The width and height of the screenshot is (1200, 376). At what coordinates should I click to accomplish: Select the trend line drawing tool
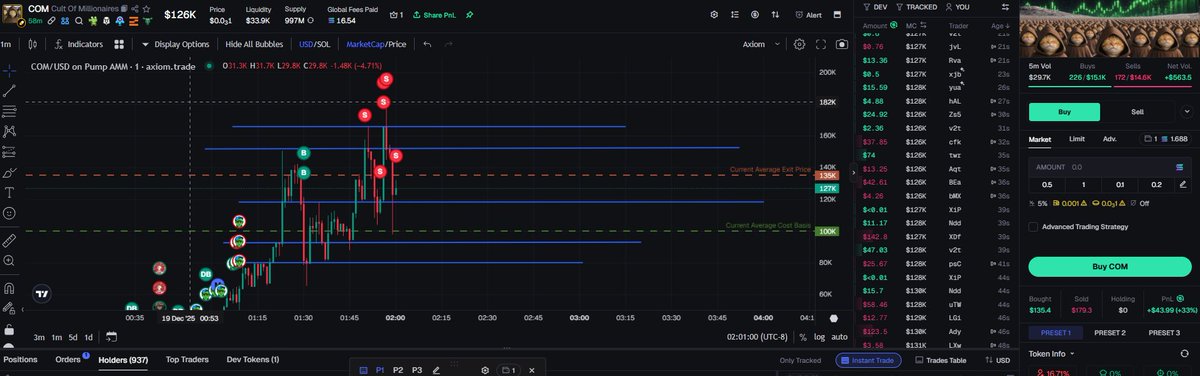click(x=9, y=90)
